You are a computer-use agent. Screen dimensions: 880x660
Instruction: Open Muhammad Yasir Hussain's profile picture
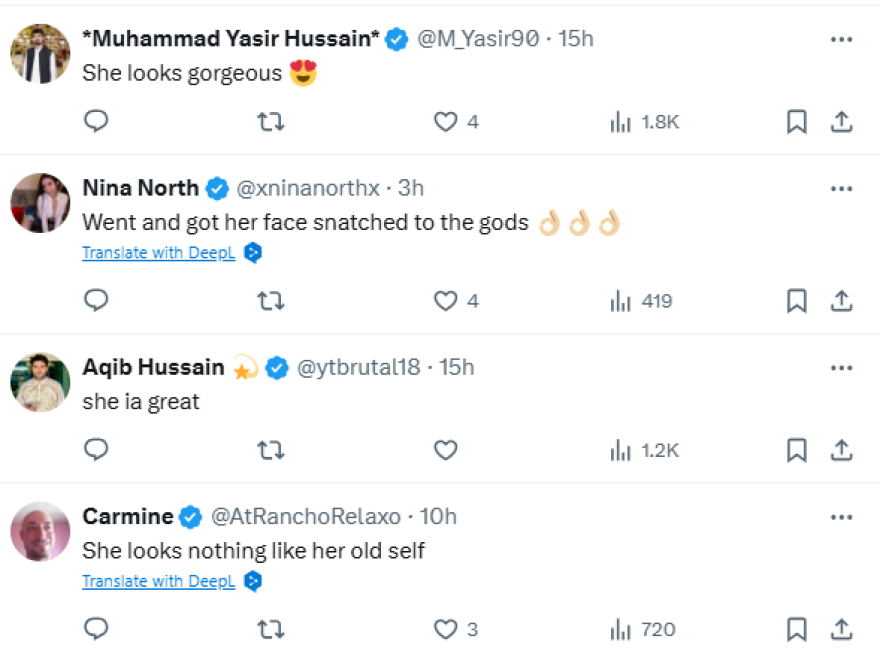(x=40, y=54)
